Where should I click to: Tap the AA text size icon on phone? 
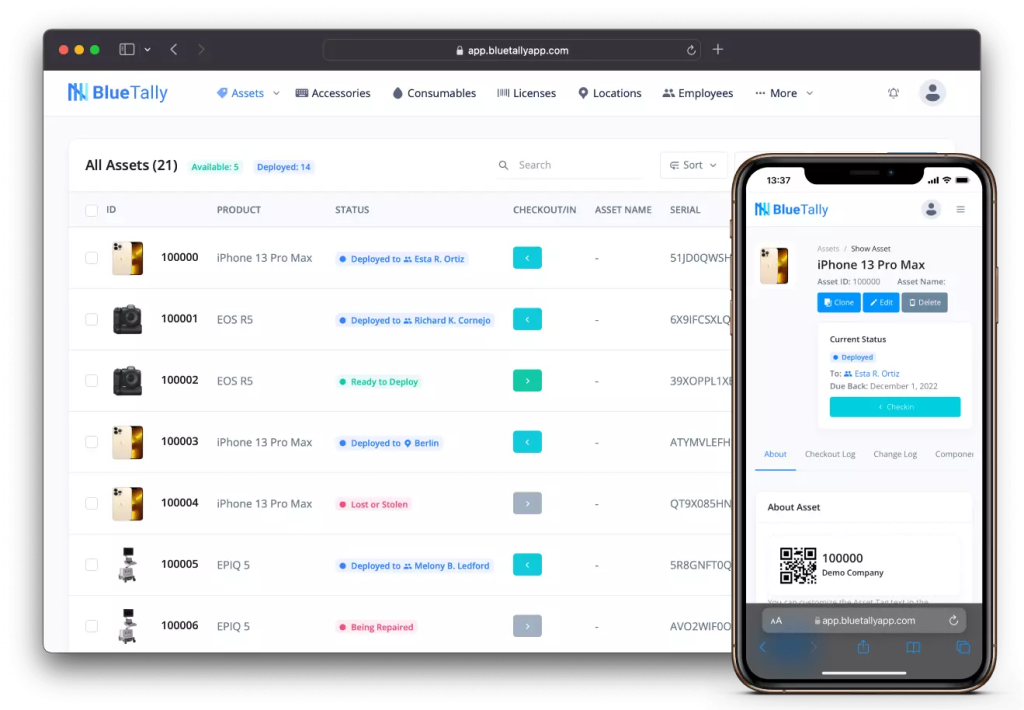coord(776,621)
